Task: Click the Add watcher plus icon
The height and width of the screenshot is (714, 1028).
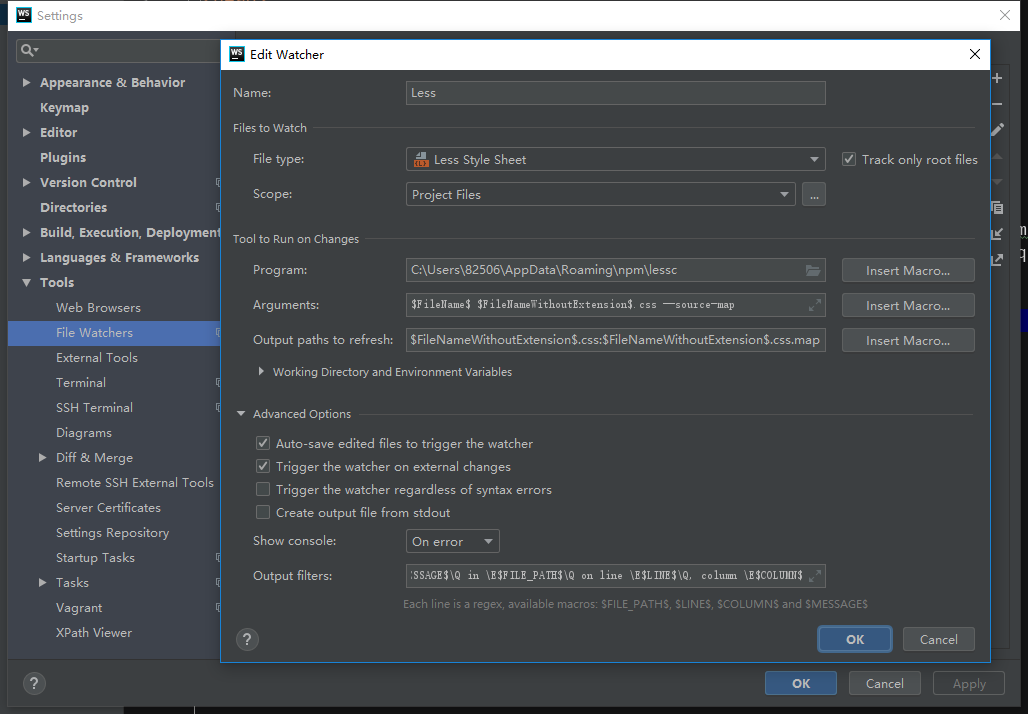Action: tap(997, 78)
